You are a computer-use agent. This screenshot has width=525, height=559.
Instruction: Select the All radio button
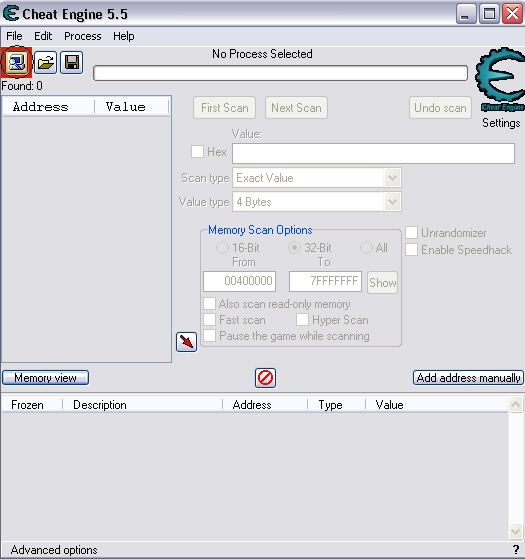(x=366, y=247)
